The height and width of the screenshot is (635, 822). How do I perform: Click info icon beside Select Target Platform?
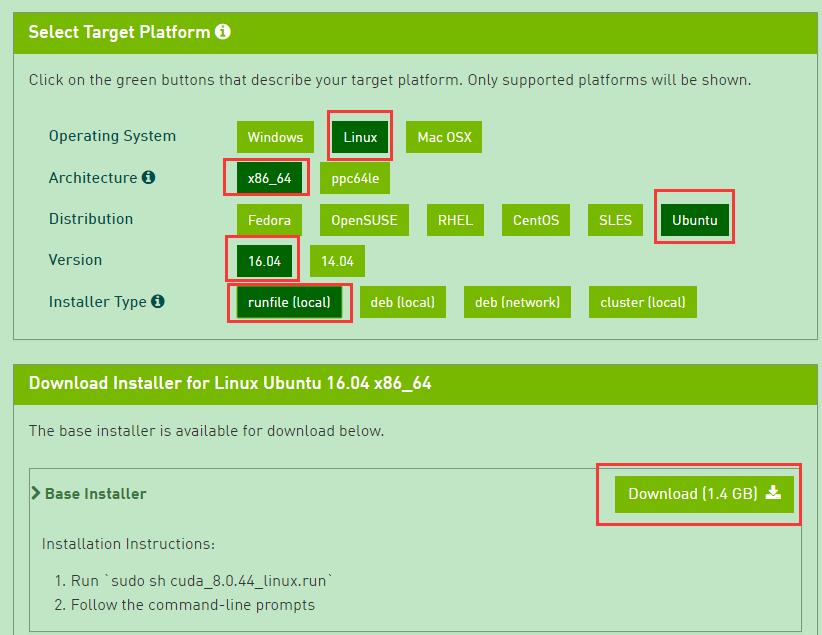(223, 32)
